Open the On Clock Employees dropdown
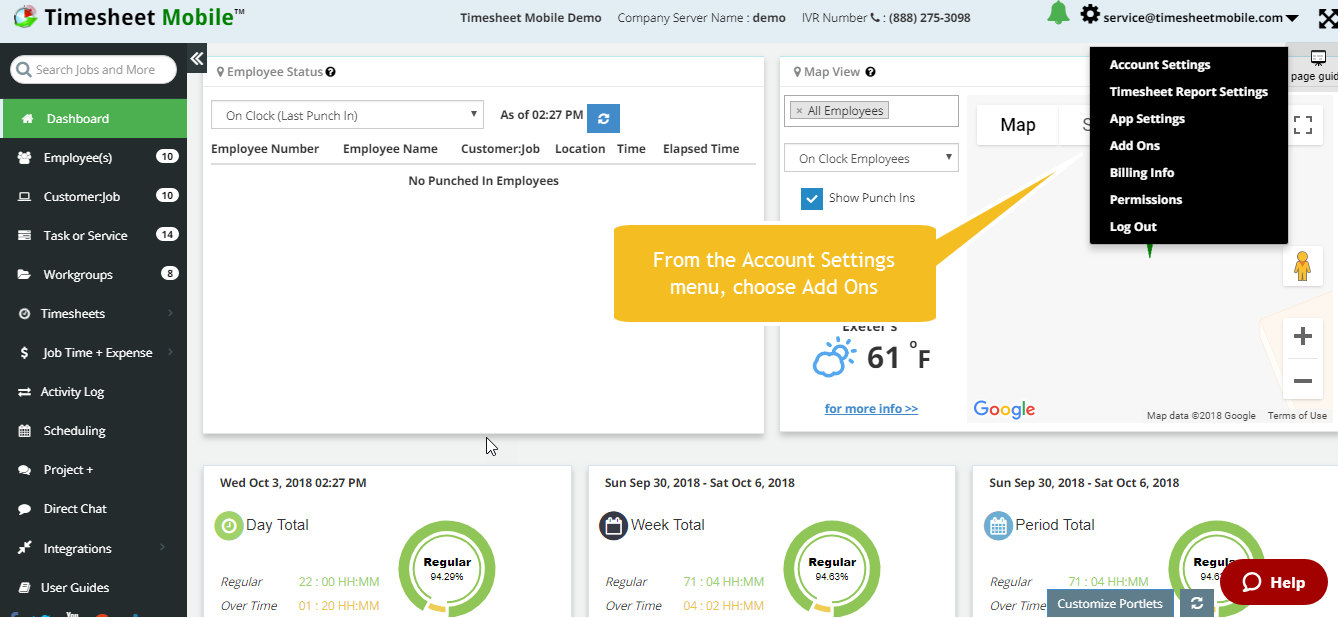 (x=871, y=158)
